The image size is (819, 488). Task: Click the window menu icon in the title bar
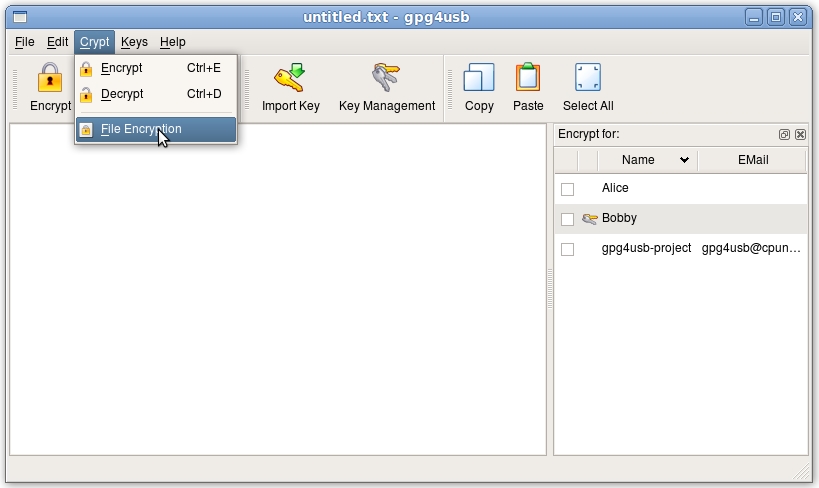(20, 17)
